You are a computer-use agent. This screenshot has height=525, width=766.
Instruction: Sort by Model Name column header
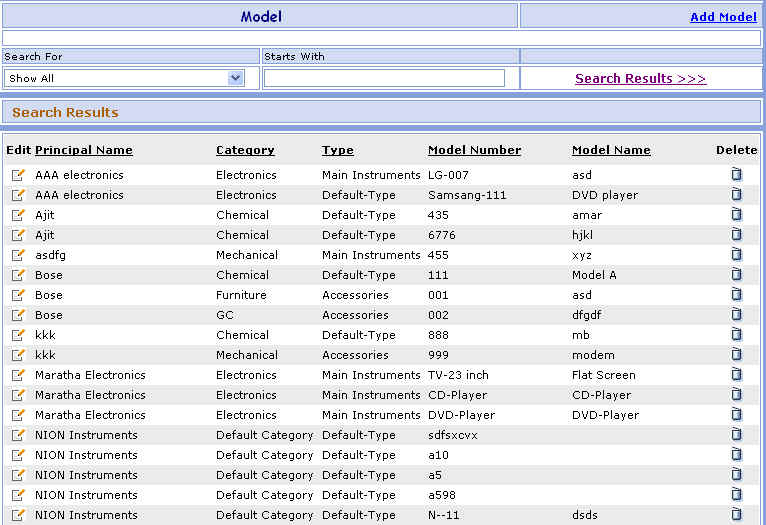611,150
